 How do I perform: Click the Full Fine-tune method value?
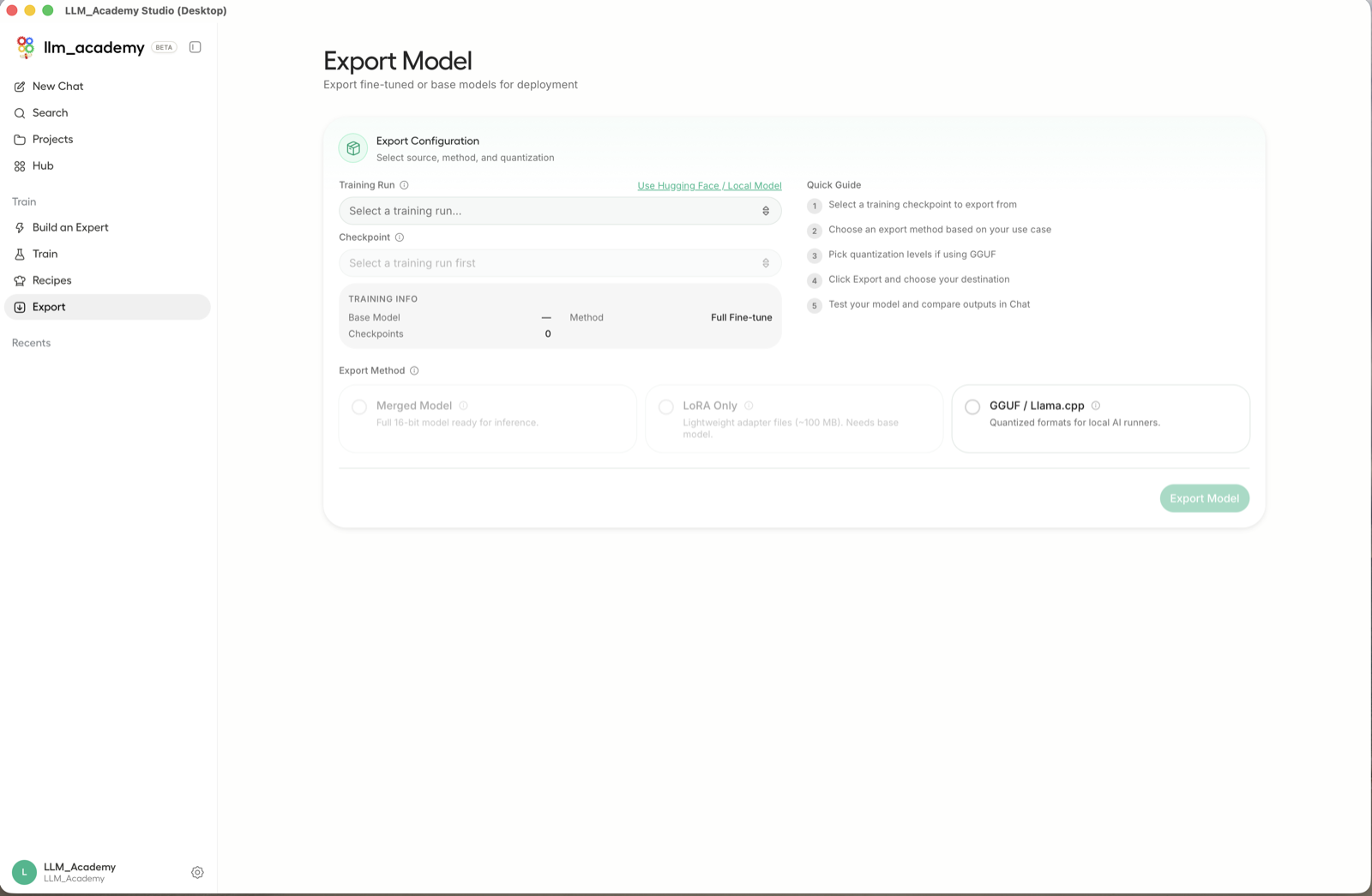coord(741,317)
